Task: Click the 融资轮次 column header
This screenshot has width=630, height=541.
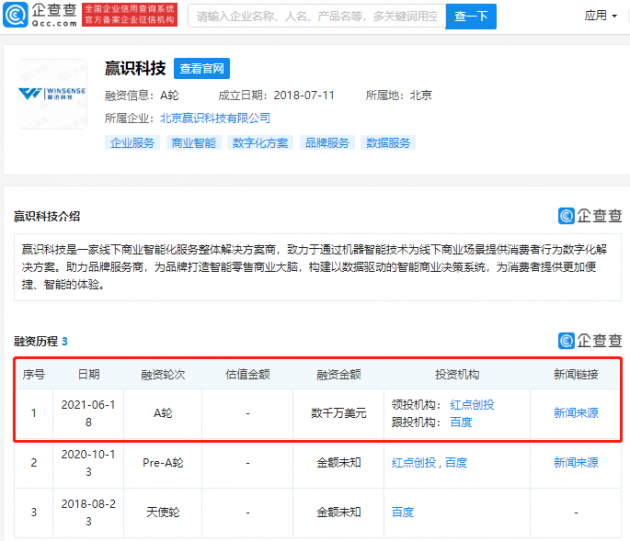Action: click(163, 375)
